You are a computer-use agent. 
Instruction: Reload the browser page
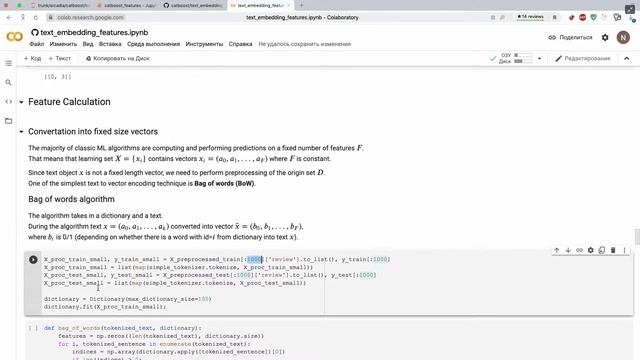(36, 18)
